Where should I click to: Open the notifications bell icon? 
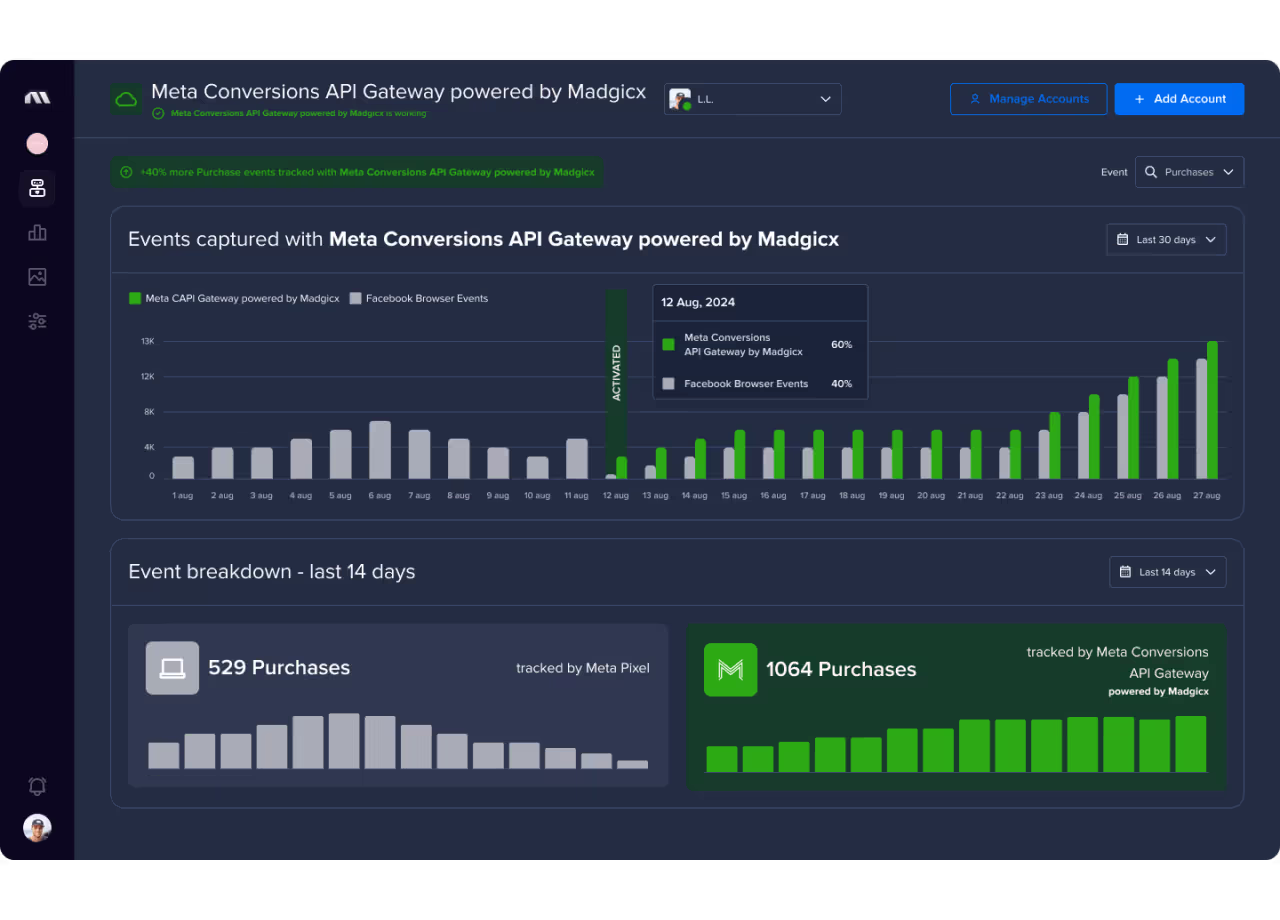tap(37, 787)
